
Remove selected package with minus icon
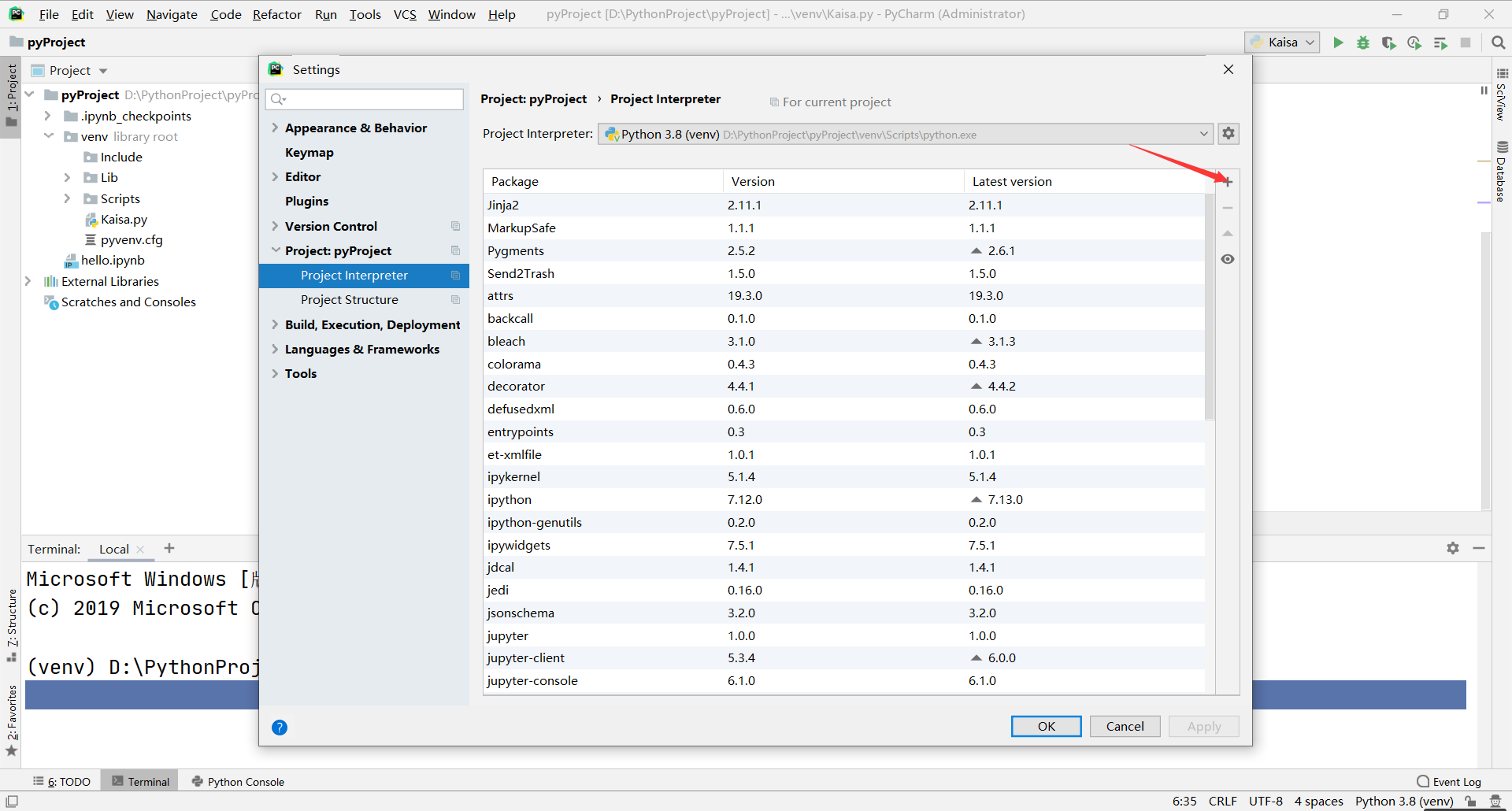(1228, 208)
